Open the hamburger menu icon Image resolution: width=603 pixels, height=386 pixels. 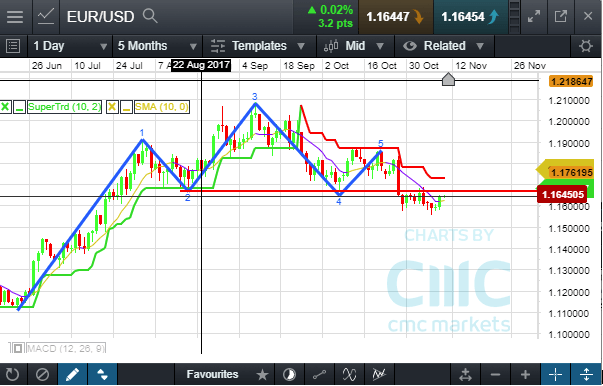[15, 17]
